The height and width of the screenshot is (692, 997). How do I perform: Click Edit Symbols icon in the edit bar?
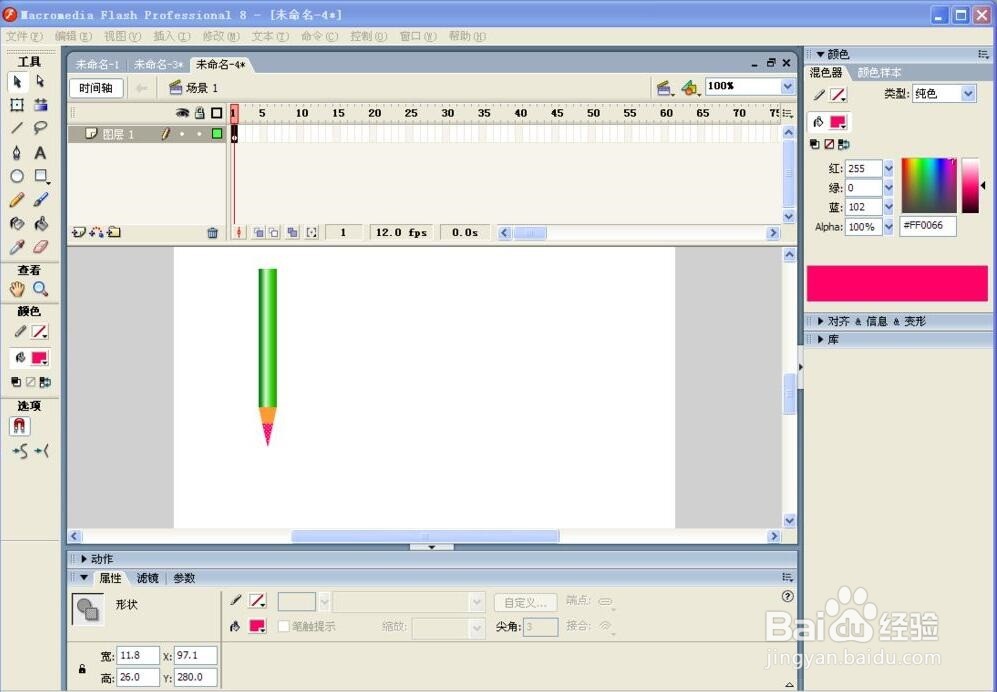pyautogui.click(x=690, y=88)
